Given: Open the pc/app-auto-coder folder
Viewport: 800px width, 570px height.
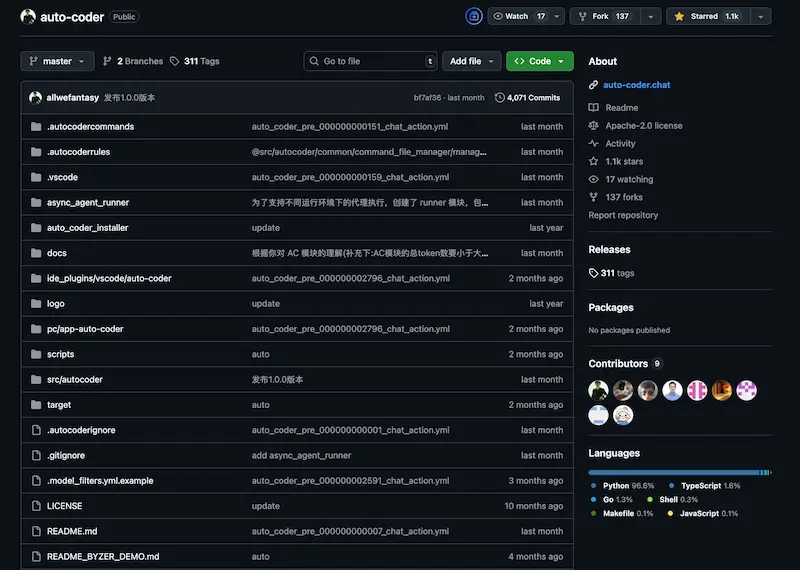Looking at the screenshot, I should [x=85, y=329].
